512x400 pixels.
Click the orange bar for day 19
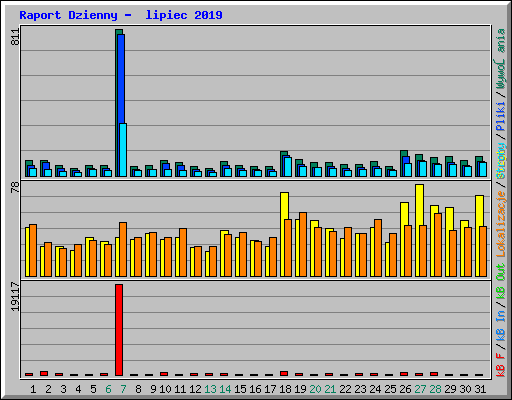[303, 244]
